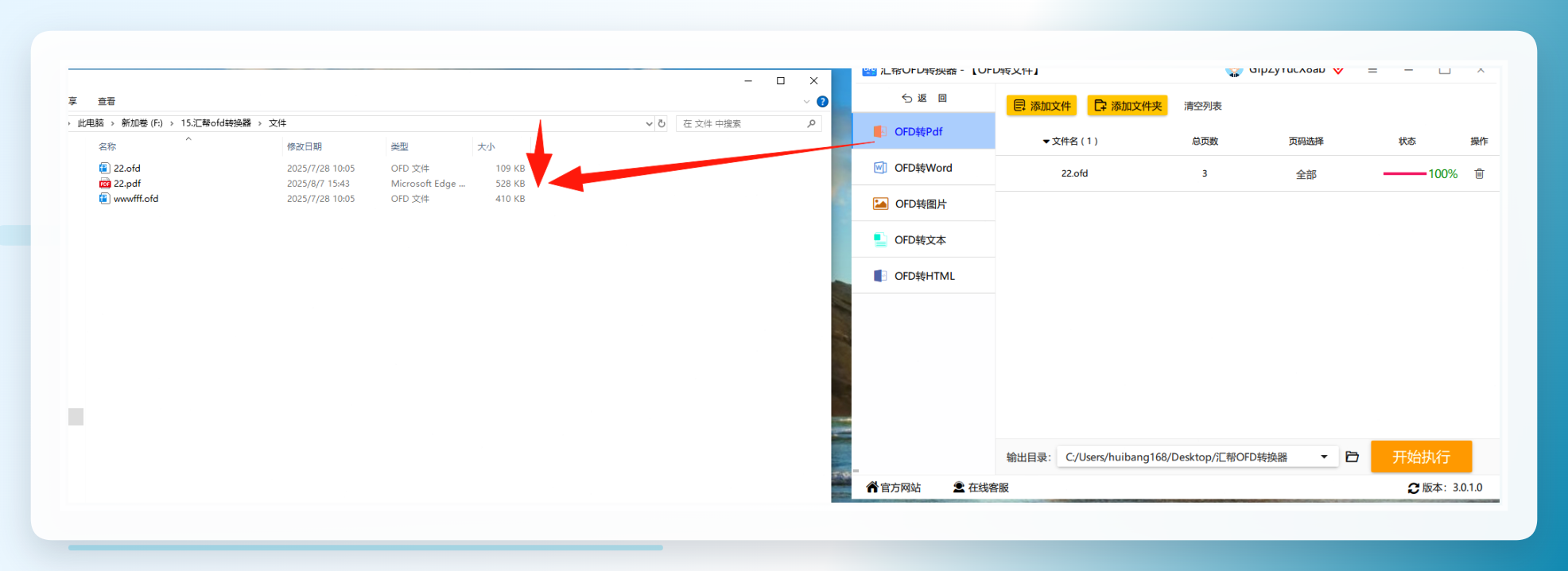Viewport: 1568px width, 571px height.
Task: Open output folder via folder icon
Action: click(1352, 456)
